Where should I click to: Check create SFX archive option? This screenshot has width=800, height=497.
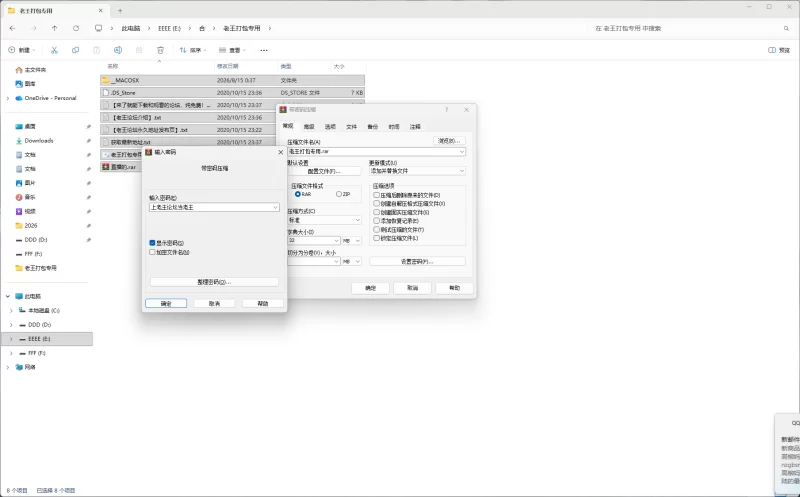point(377,204)
